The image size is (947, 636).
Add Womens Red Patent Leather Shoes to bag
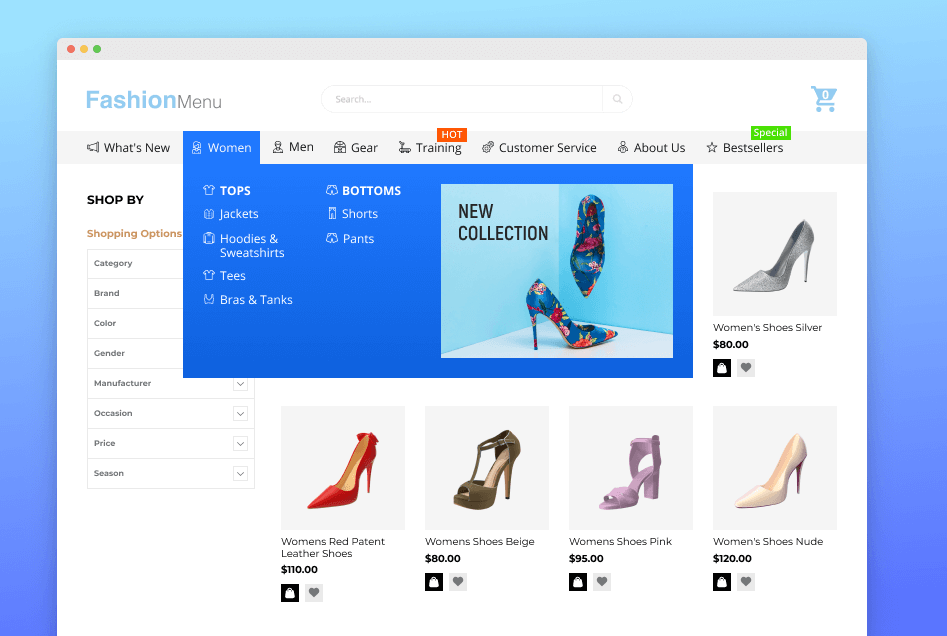point(290,593)
